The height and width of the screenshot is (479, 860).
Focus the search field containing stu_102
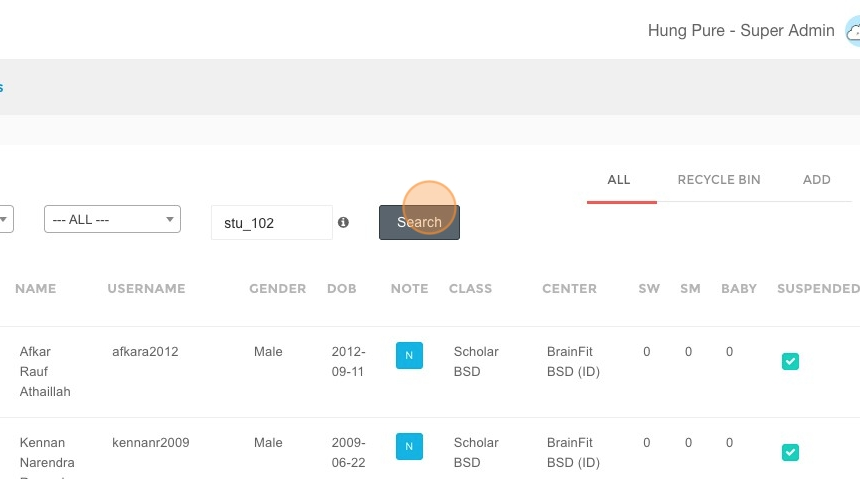click(272, 222)
